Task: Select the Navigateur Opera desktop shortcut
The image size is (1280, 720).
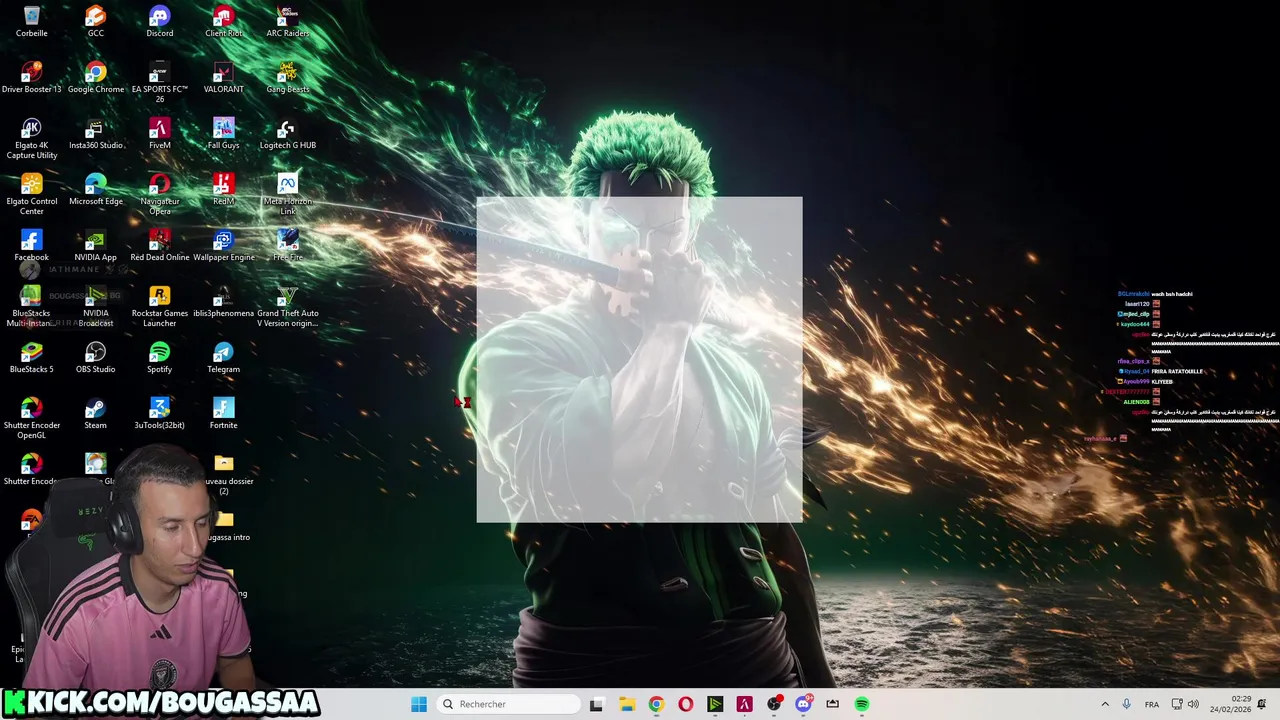Action: tap(160, 194)
